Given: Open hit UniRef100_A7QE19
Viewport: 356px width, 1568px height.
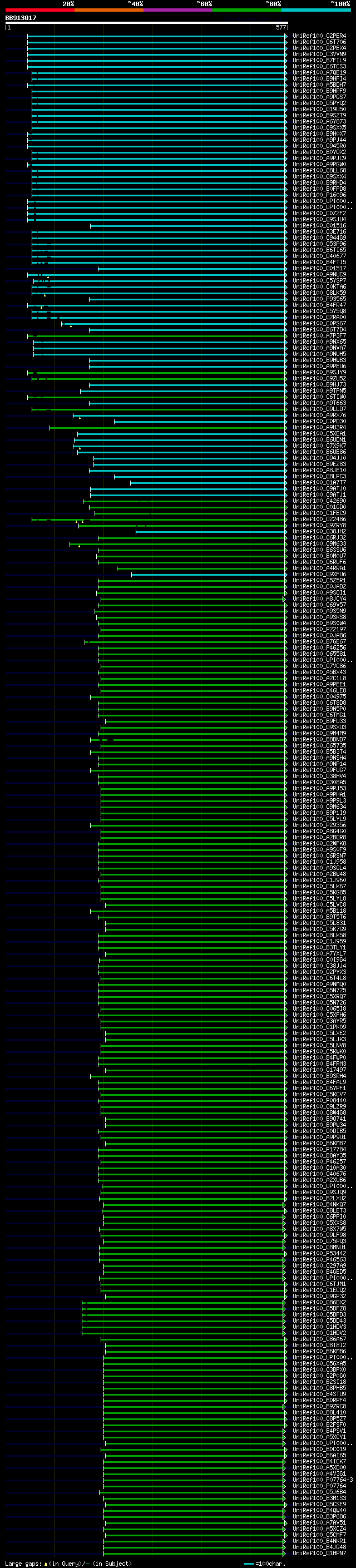Looking at the screenshot, I should click(x=319, y=72).
